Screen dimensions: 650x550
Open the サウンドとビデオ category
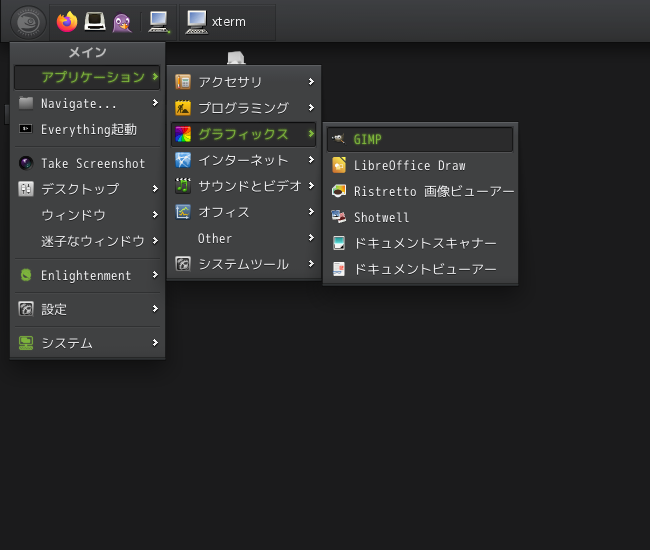coord(244,186)
